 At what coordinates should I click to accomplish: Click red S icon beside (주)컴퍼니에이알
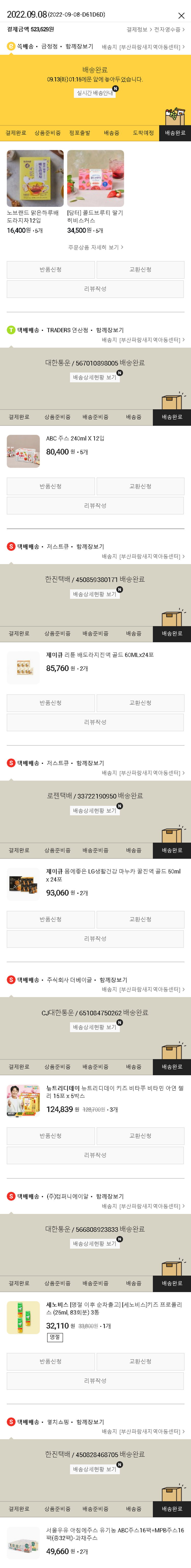[x=11, y=1196]
